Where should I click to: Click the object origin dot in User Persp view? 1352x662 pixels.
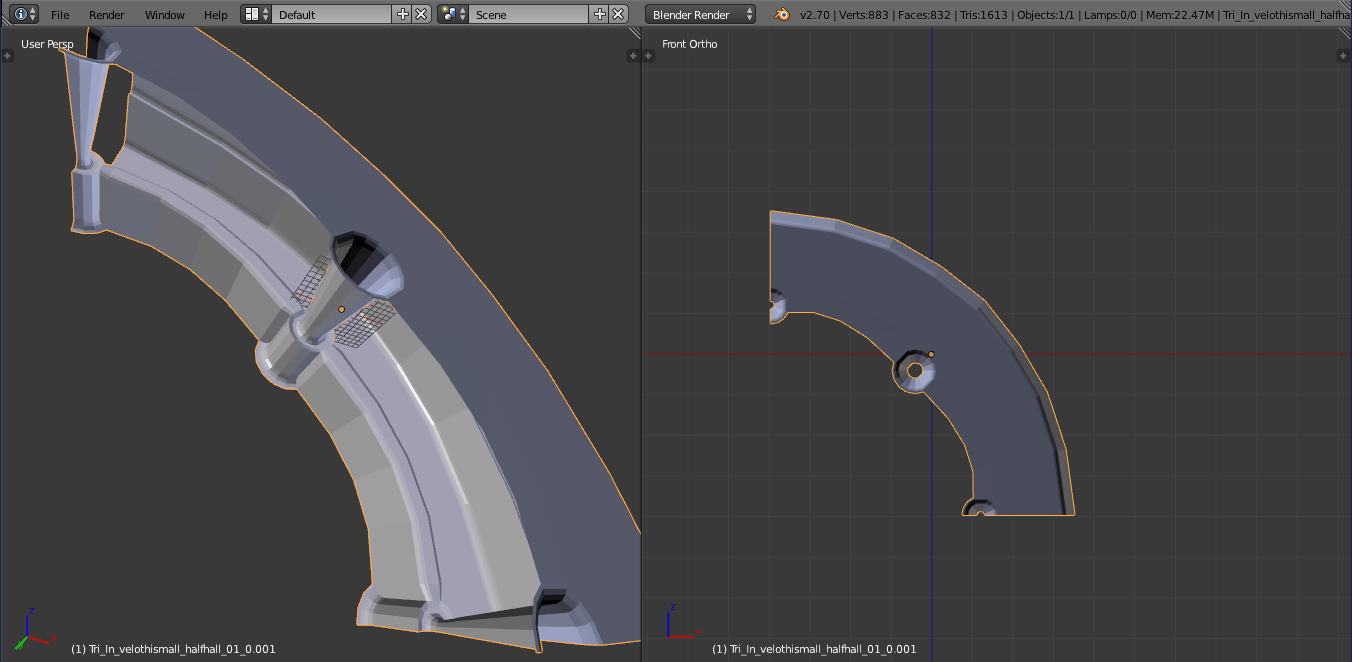[341, 310]
